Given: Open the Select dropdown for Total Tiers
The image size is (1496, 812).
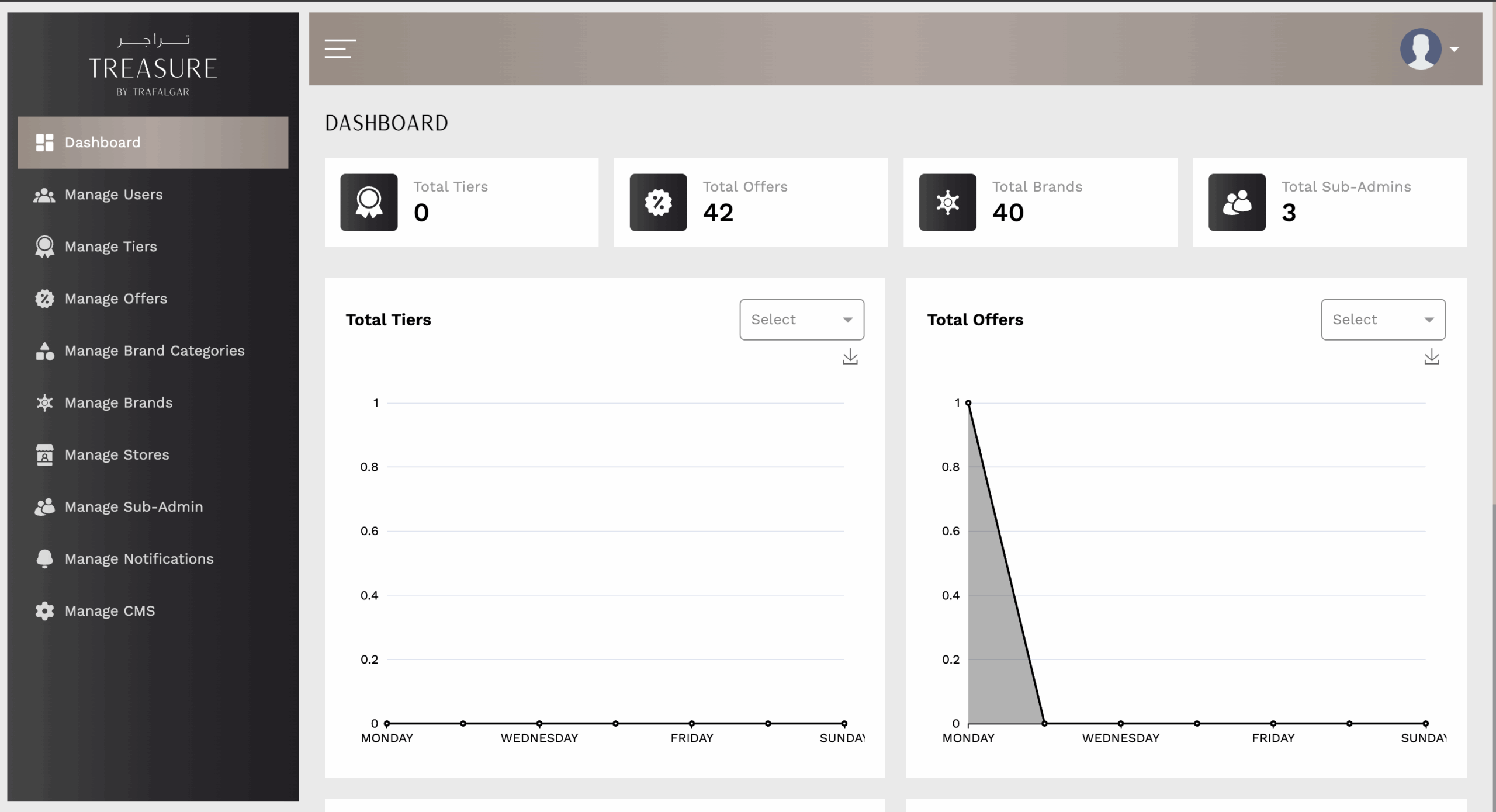Looking at the screenshot, I should pyautogui.click(x=802, y=320).
